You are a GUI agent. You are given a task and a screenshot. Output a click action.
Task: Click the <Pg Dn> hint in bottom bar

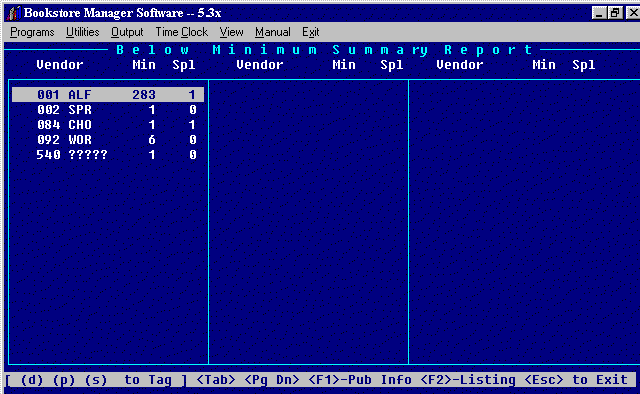tap(271, 380)
